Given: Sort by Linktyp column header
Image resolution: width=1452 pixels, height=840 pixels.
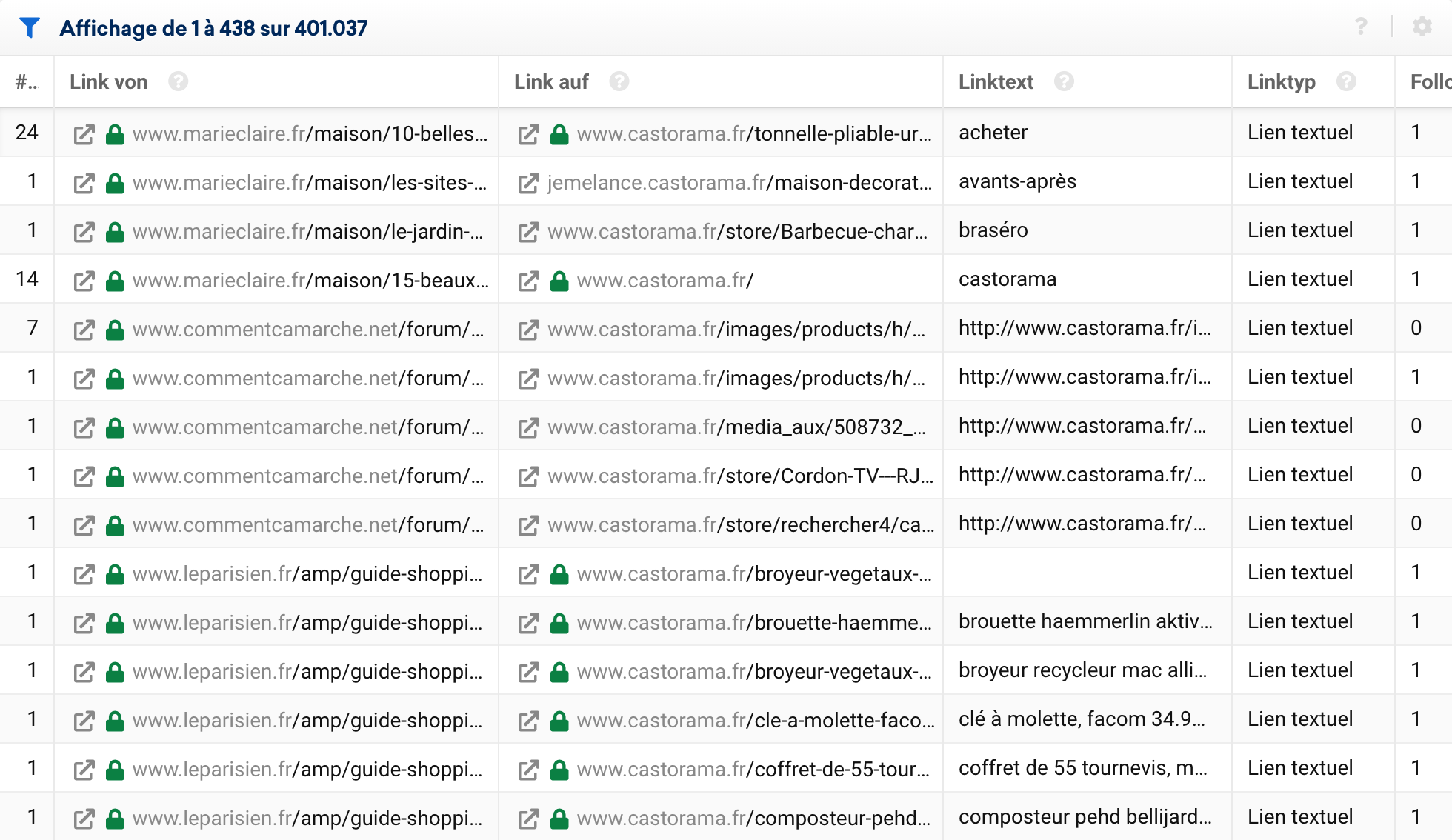Looking at the screenshot, I should [x=1281, y=81].
